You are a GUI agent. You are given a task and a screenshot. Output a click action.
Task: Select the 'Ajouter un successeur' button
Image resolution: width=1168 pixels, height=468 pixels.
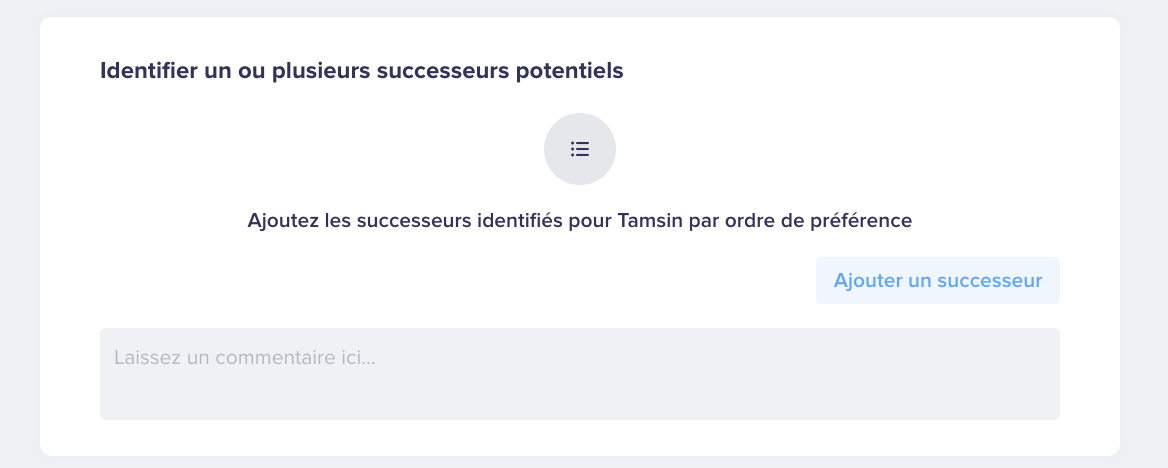[937, 281]
